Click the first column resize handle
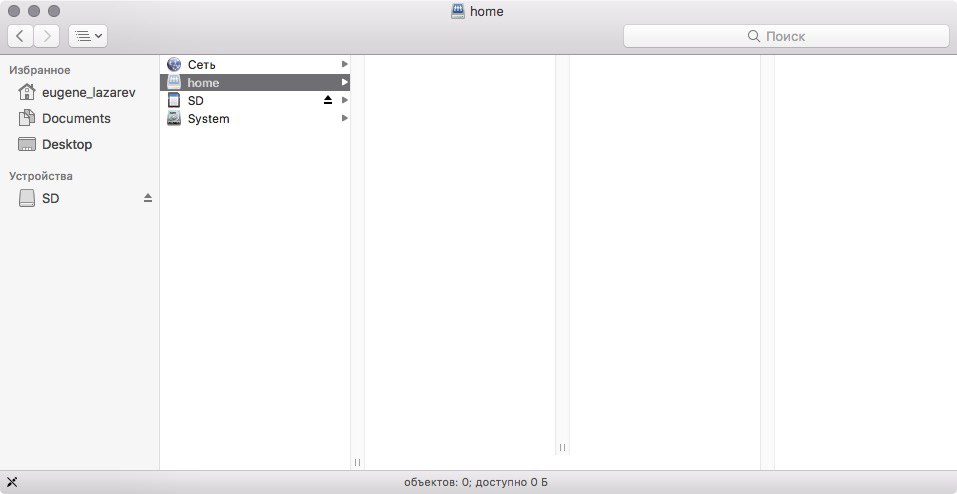957x494 pixels. 357,462
